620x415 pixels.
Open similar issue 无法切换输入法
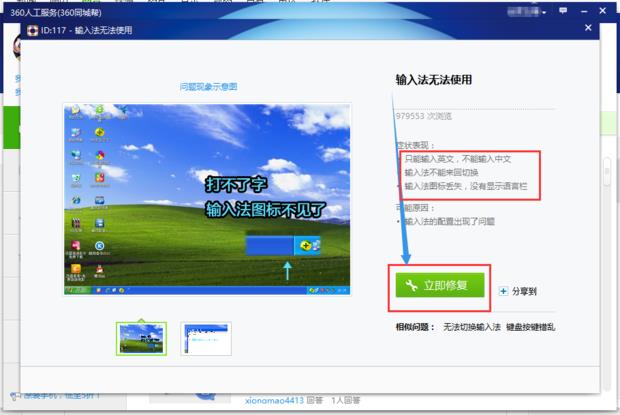[472, 327]
